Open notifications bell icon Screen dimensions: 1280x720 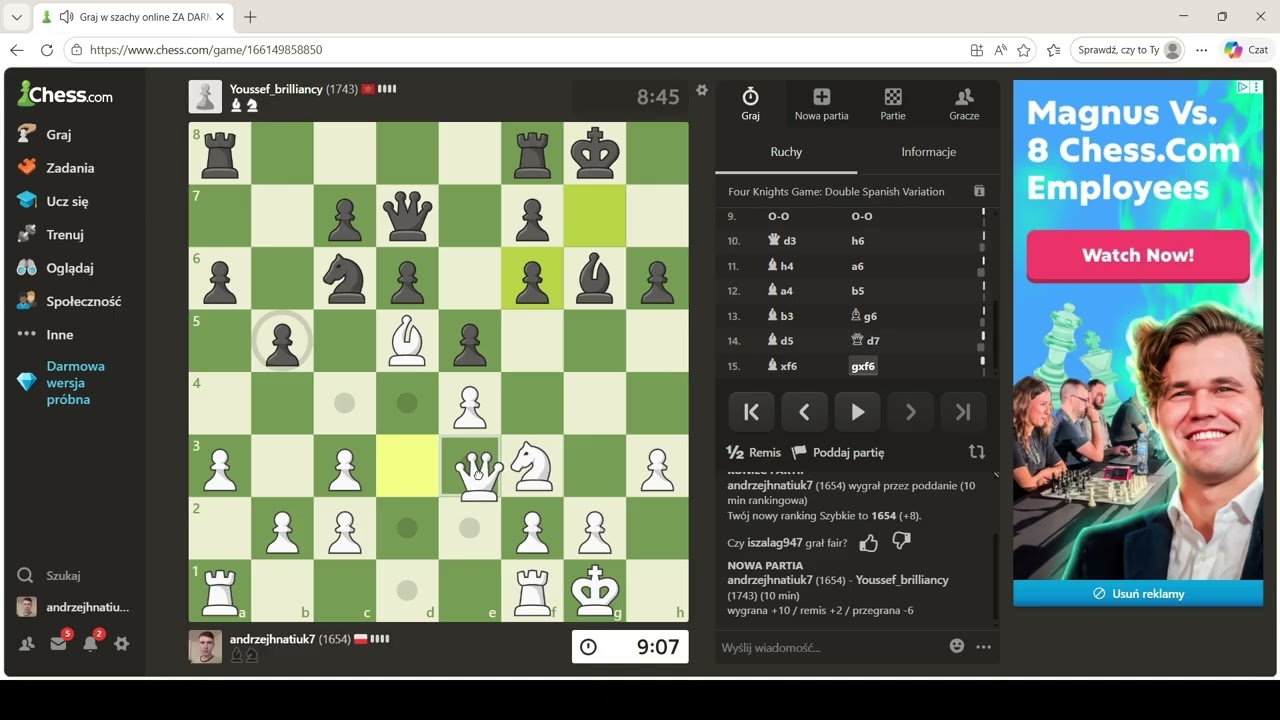91,644
